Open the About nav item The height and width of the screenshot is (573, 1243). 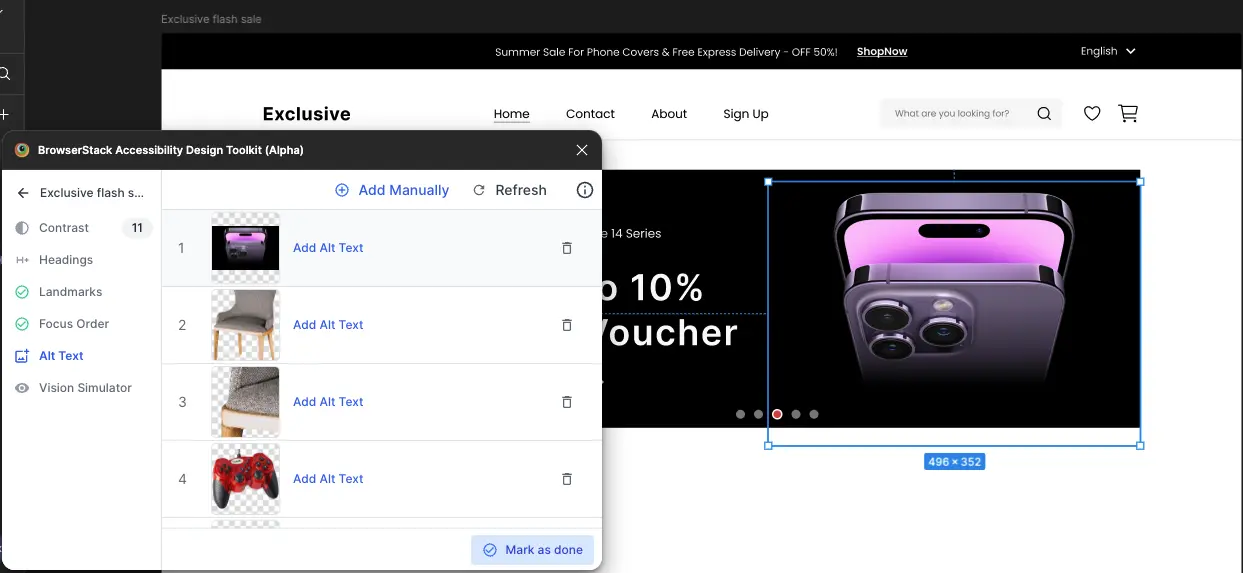(669, 114)
